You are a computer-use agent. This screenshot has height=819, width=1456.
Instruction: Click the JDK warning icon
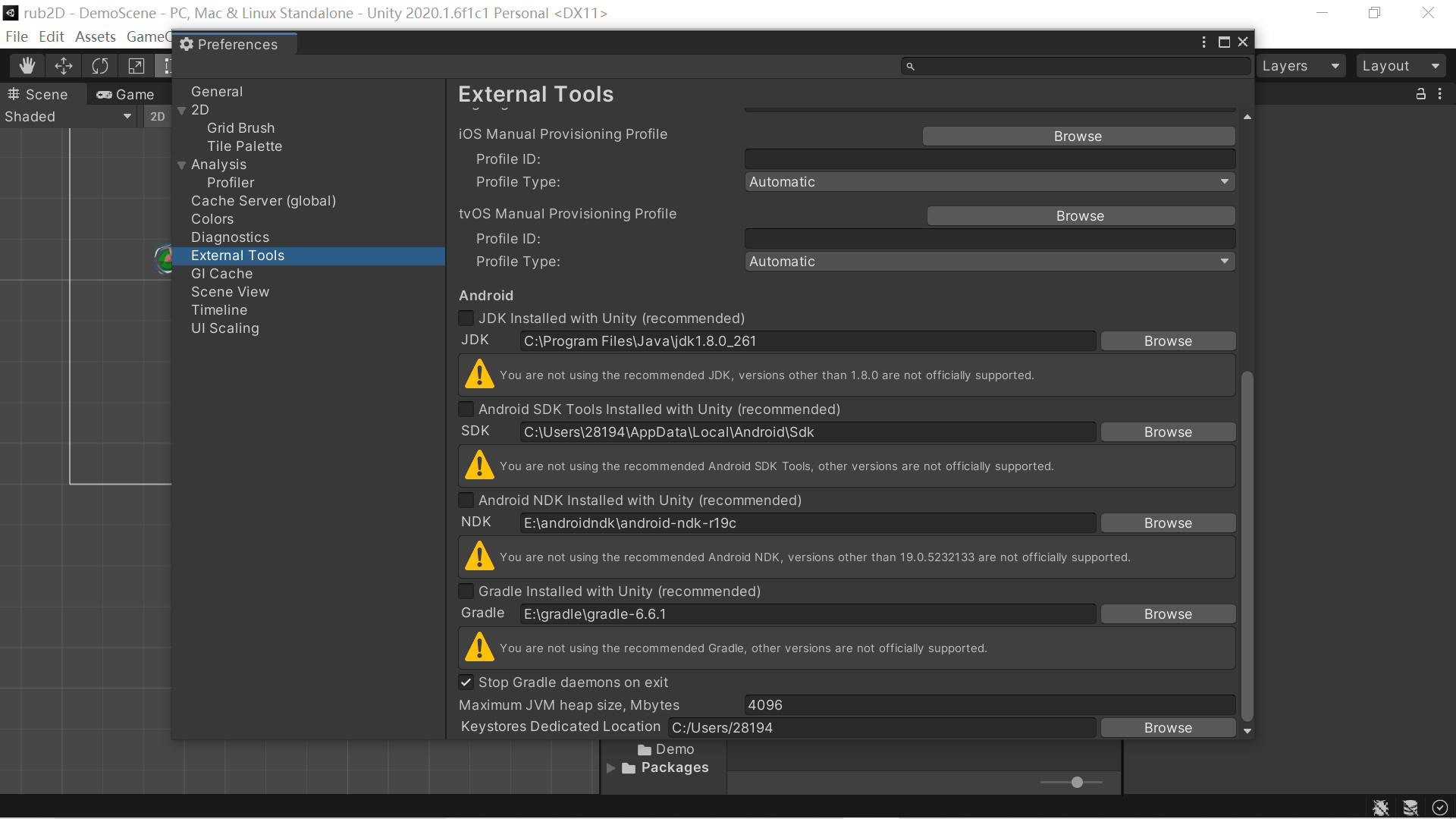(x=479, y=374)
